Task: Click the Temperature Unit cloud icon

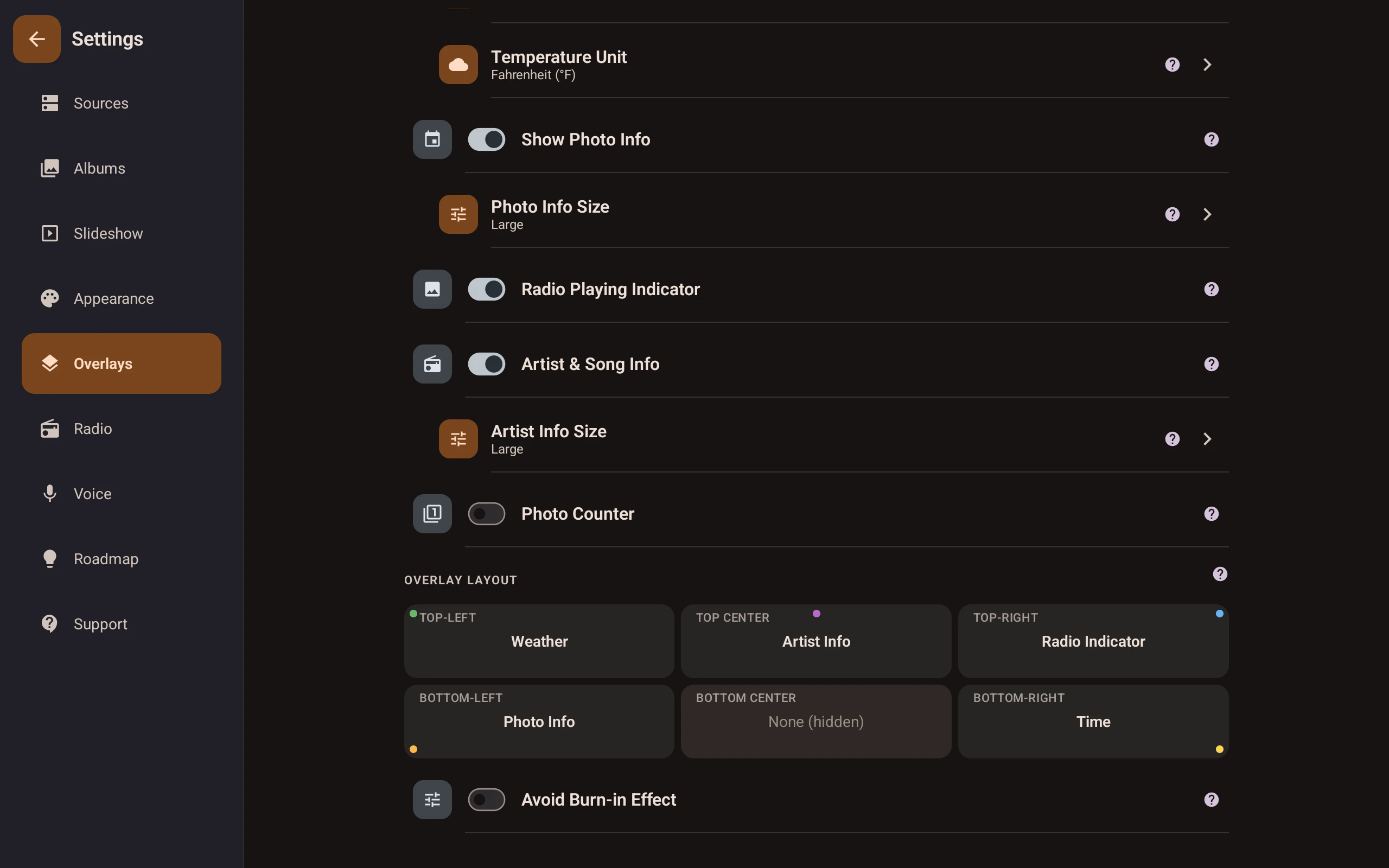Action: coord(458,65)
